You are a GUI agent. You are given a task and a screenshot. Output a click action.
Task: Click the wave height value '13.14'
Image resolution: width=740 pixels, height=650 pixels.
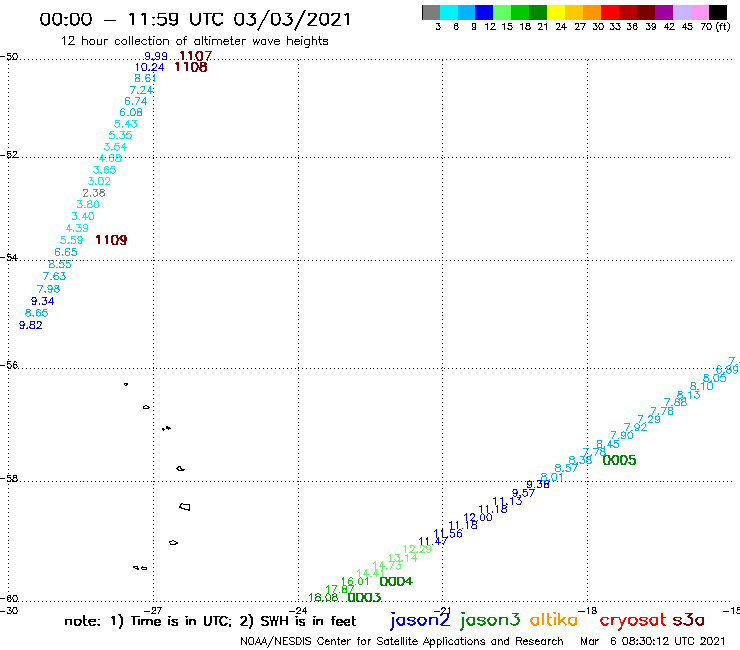tap(403, 557)
